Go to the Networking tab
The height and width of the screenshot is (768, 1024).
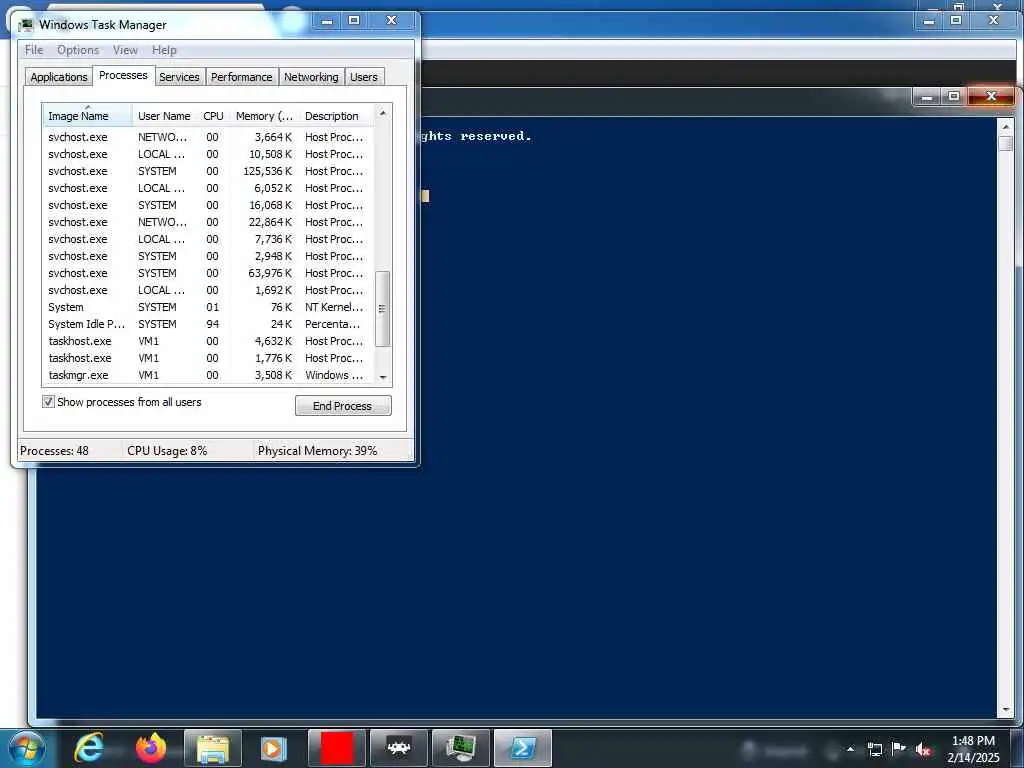[311, 77]
